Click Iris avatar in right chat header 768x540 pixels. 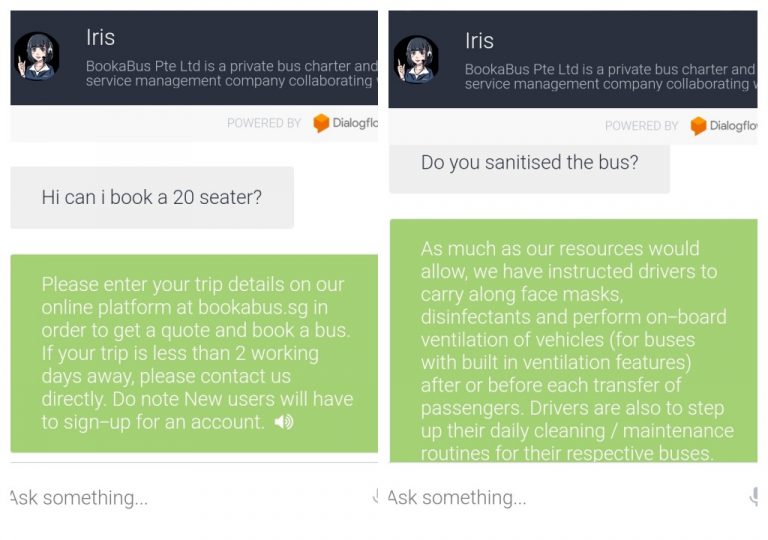tap(416, 59)
